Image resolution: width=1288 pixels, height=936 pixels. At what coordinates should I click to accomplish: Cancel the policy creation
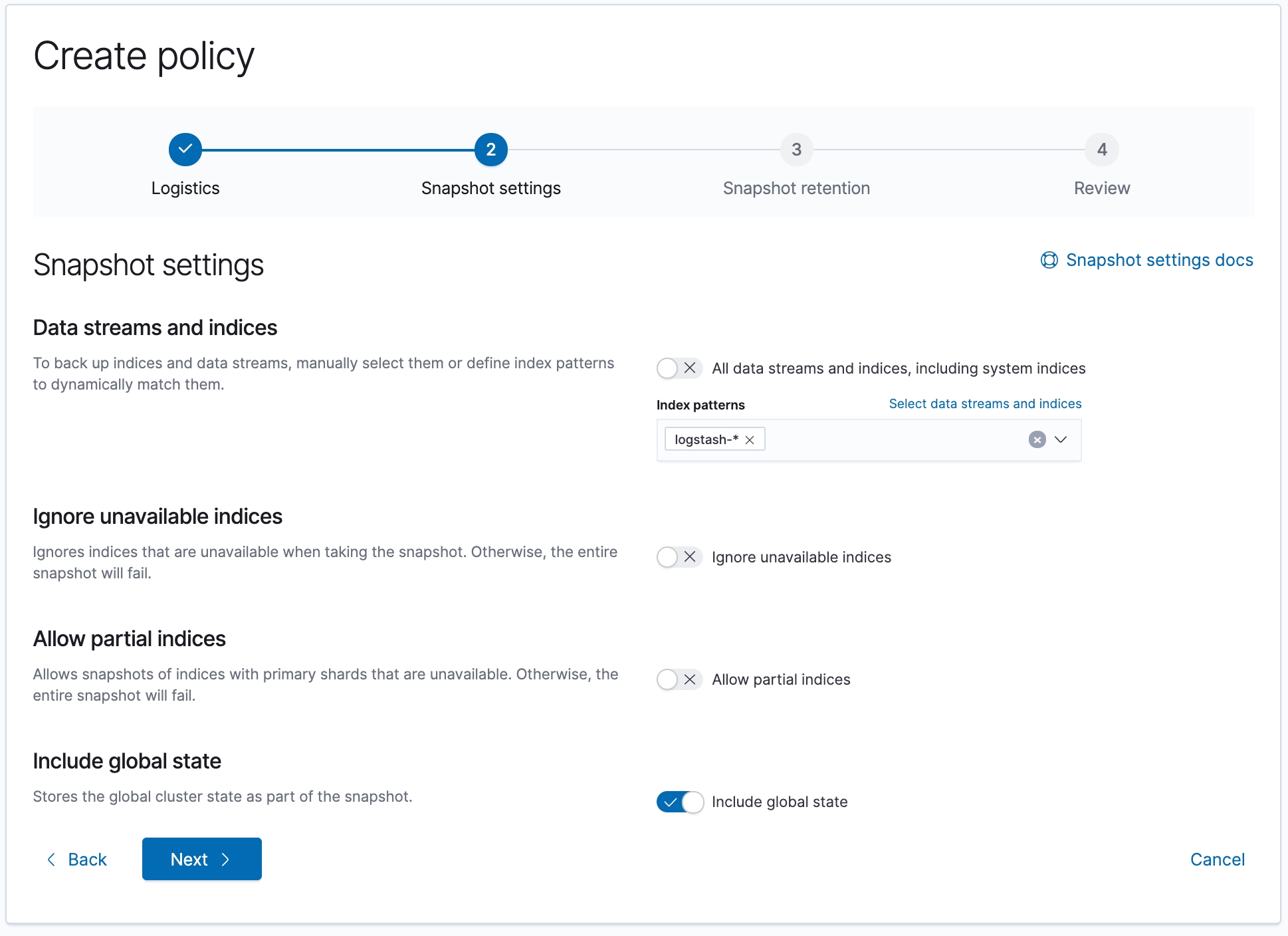point(1217,860)
